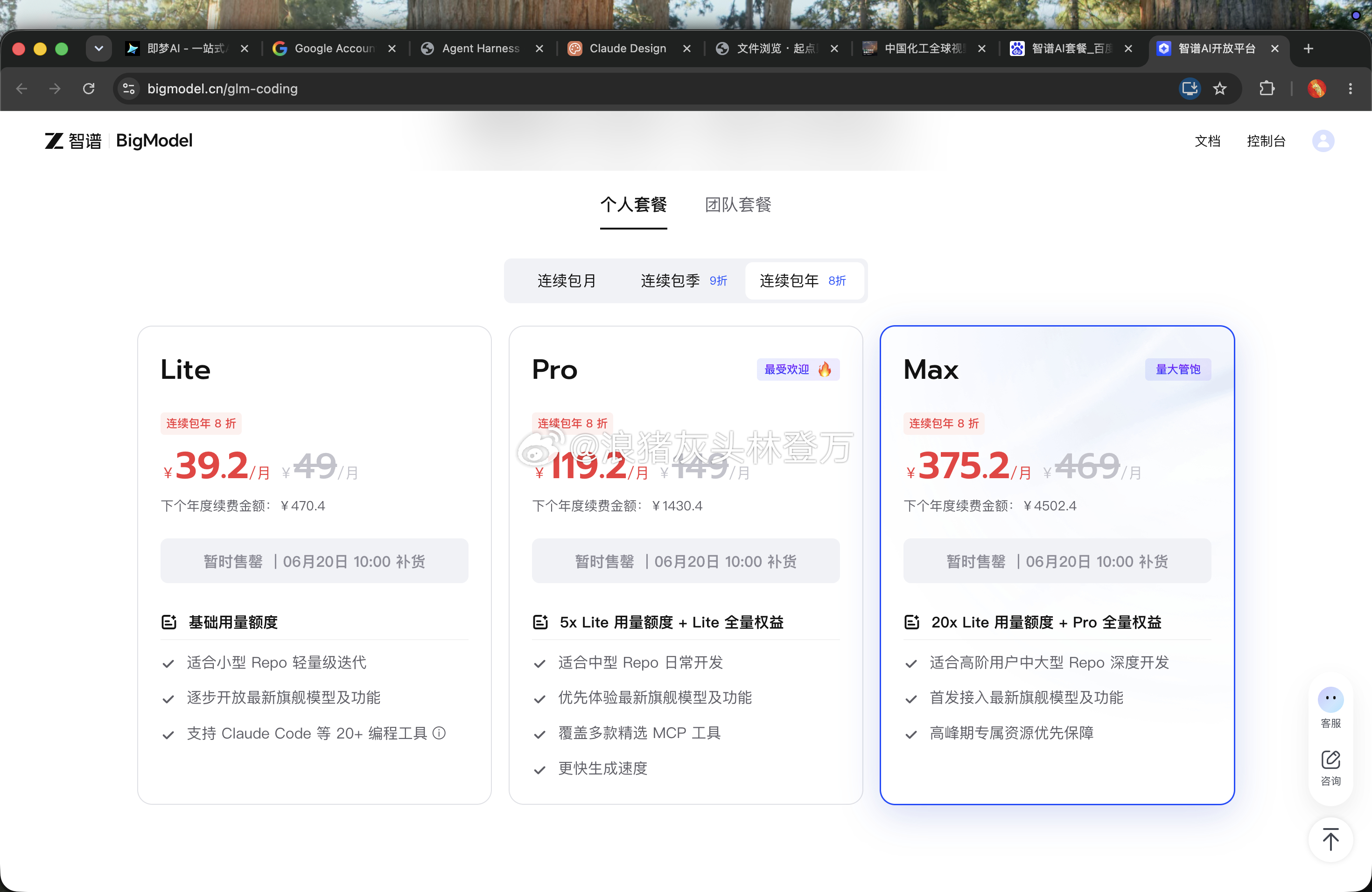Click the 量大管饱 badge on Max
The image size is (1372, 892).
tap(1178, 369)
